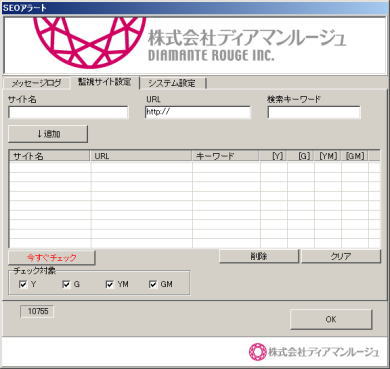Disable the GM check target
Image resolution: width=390 pixels, height=369 pixels.
[153, 284]
